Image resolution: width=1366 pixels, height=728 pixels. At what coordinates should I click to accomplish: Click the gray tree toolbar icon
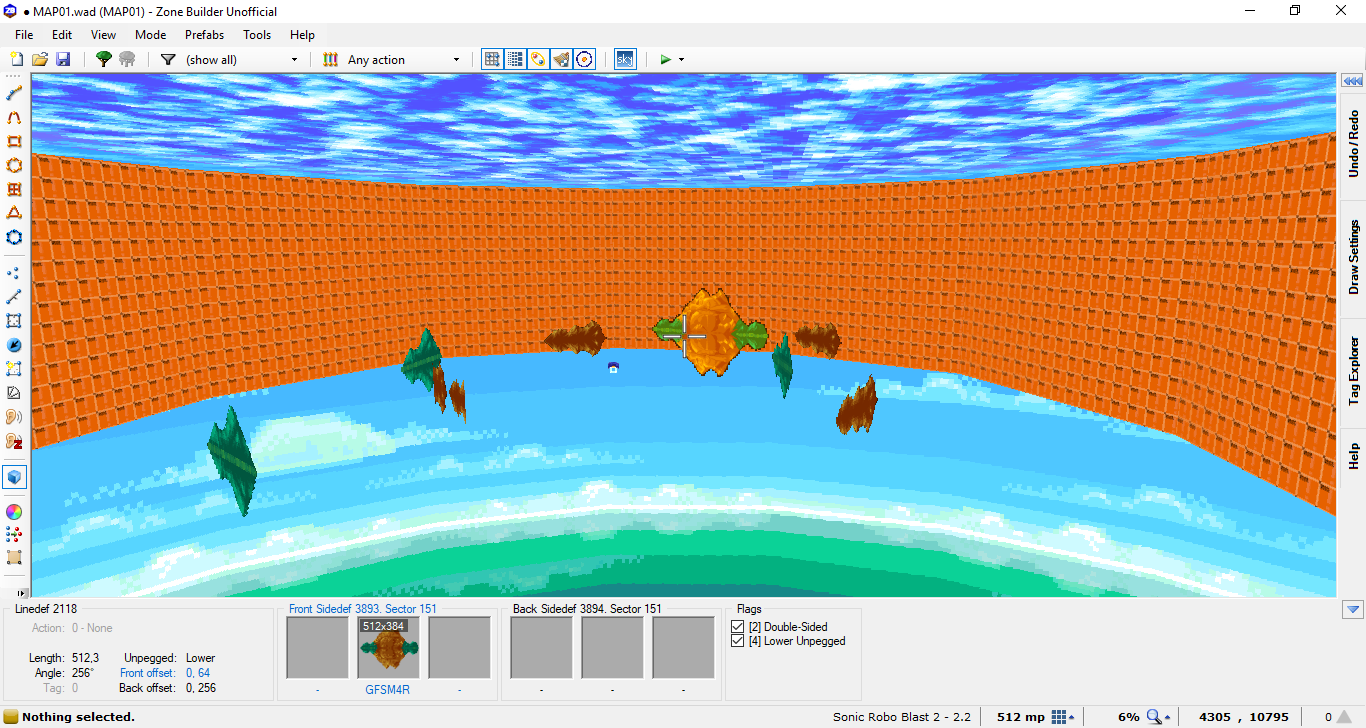(x=127, y=59)
